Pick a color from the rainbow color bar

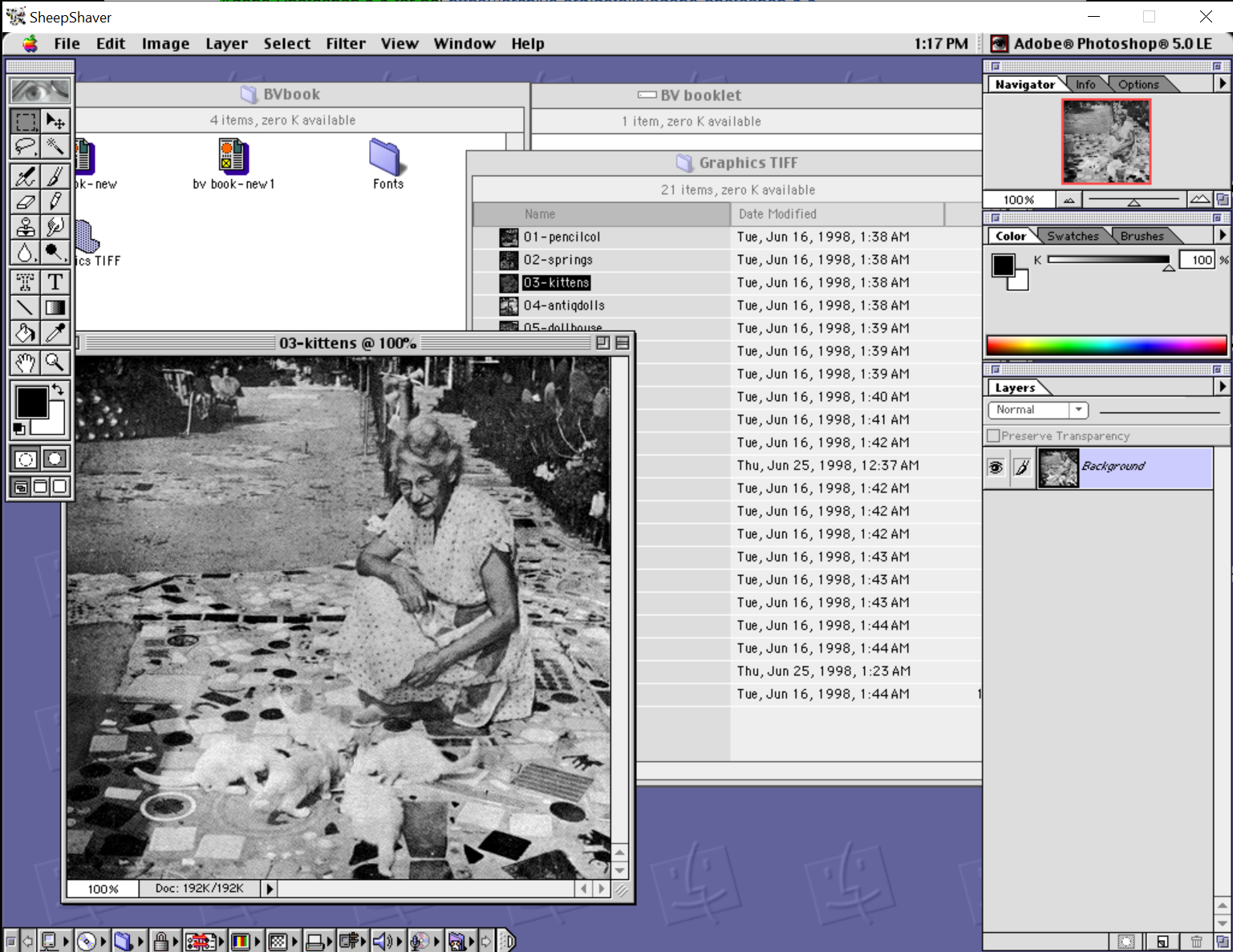click(x=1106, y=346)
